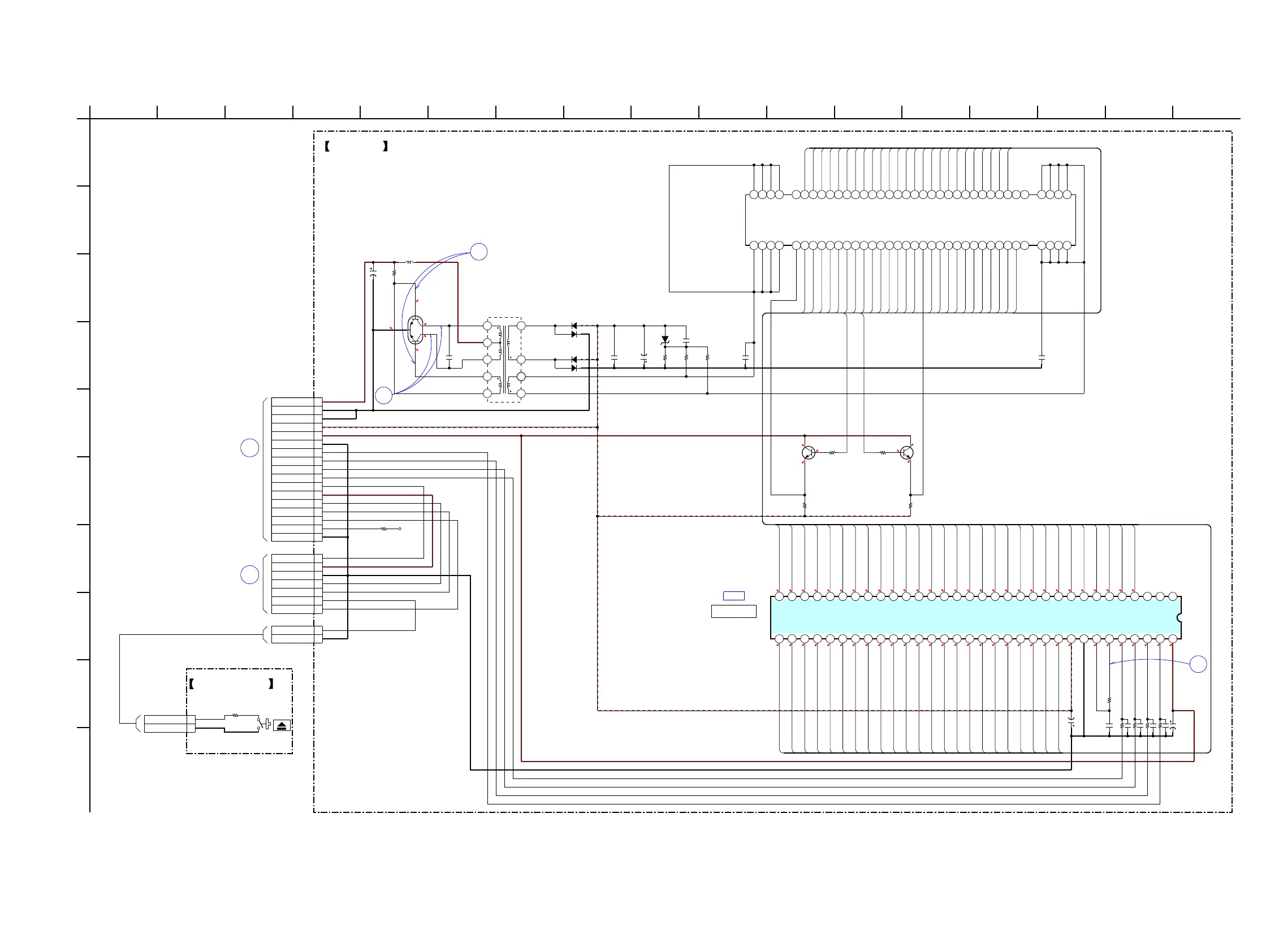The height and width of the screenshot is (952, 1266).
Task: Click the inductor coil on the red line
Action: point(409,263)
